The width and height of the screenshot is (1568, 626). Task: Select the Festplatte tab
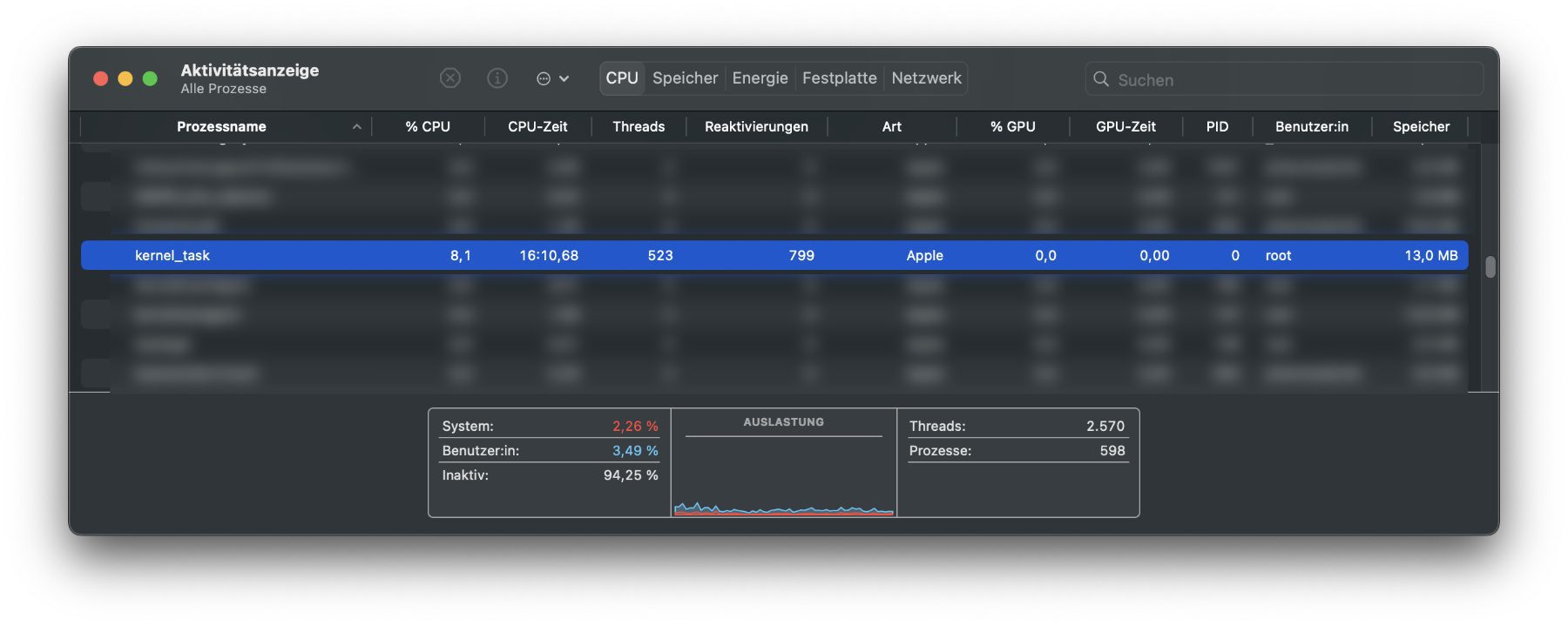pos(839,78)
